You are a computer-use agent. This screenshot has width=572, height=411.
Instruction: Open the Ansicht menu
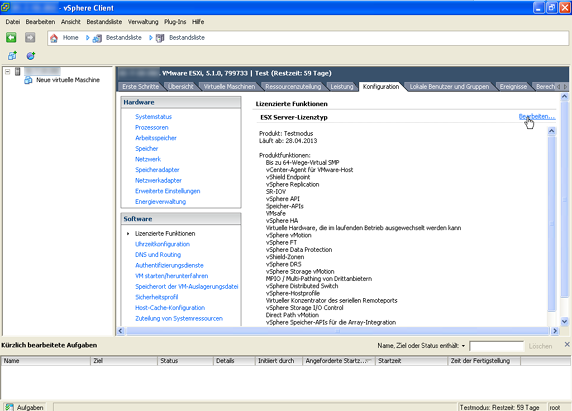71,22
